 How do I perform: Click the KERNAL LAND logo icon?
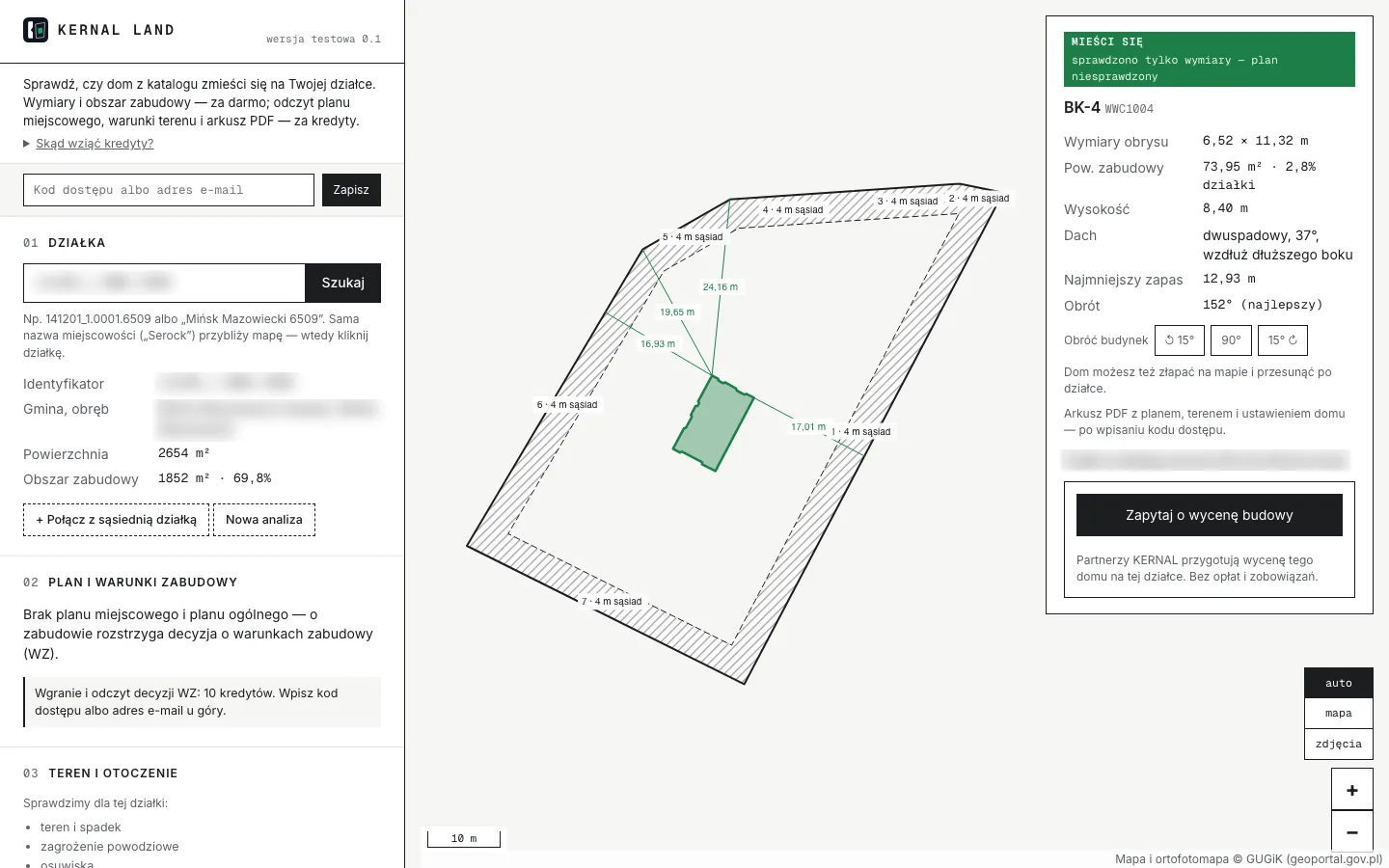click(x=36, y=30)
